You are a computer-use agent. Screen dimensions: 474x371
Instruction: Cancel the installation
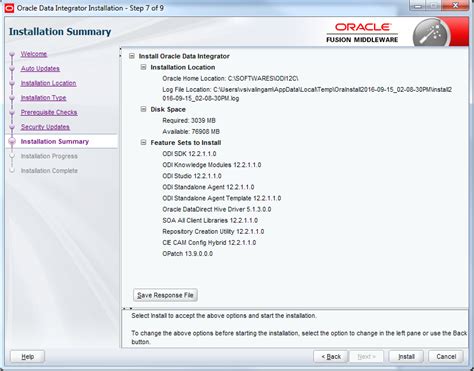click(x=446, y=357)
